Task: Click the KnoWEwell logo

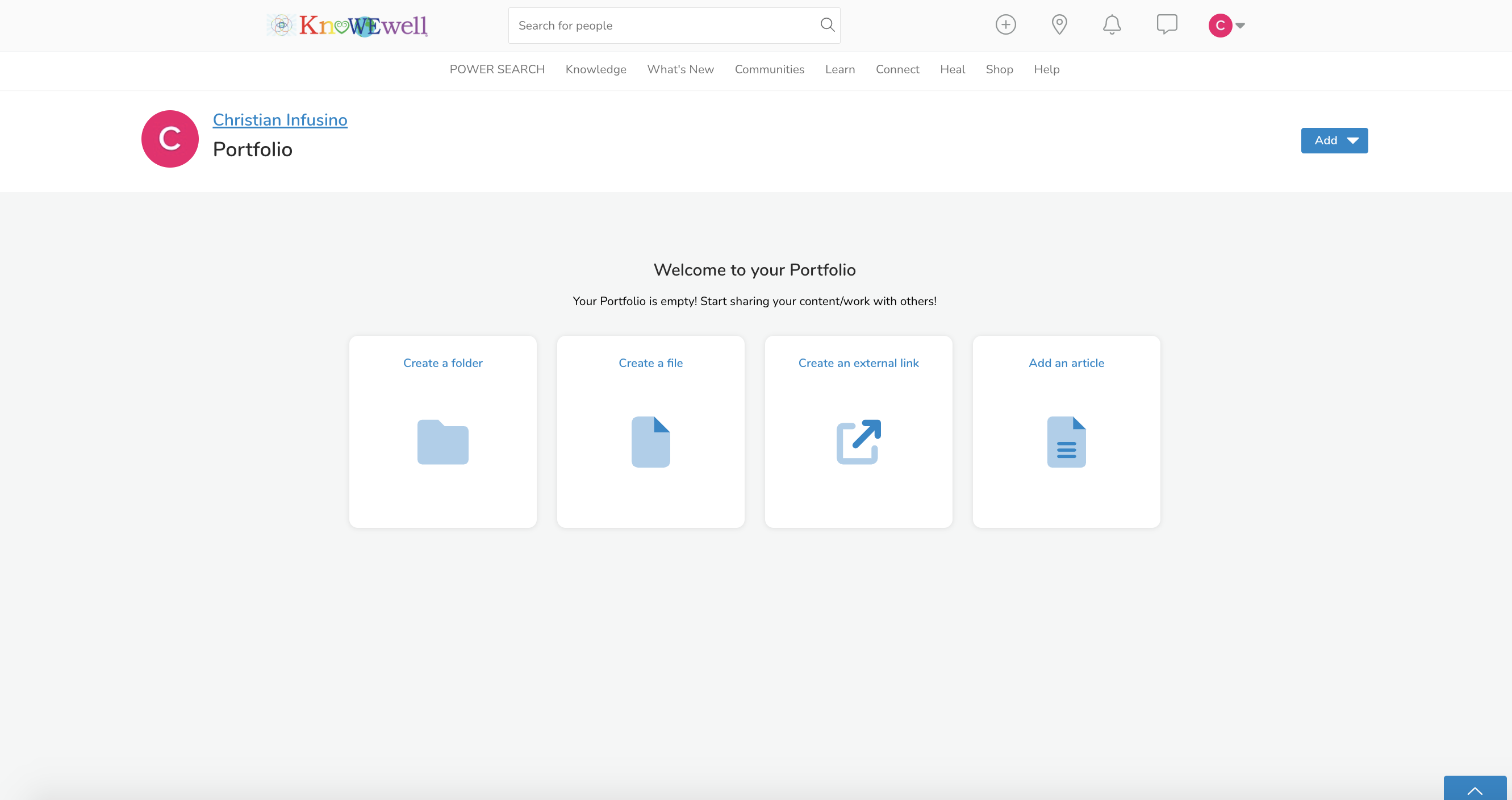Action: (347, 25)
